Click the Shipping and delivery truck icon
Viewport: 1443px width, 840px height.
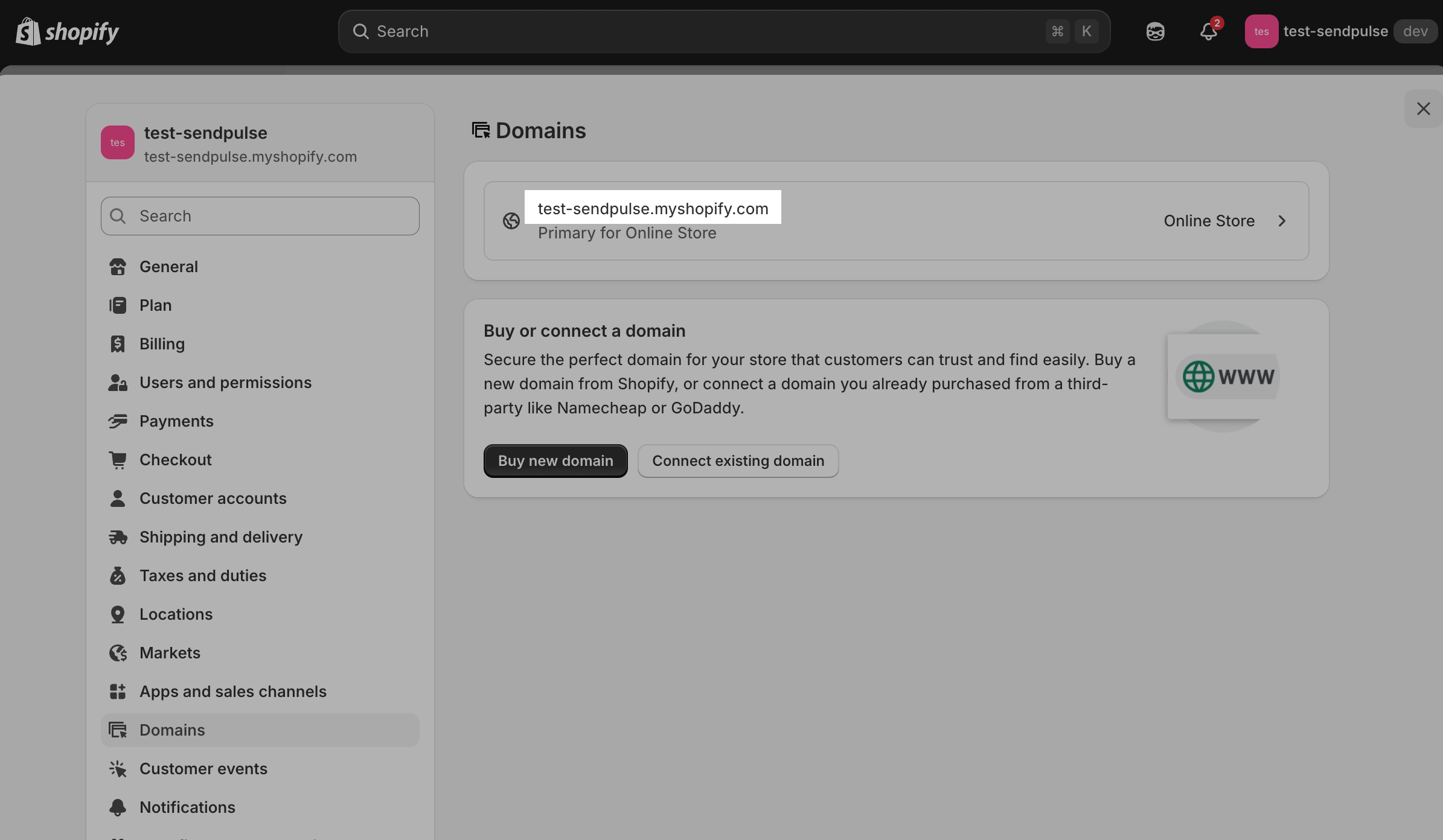(x=118, y=537)
